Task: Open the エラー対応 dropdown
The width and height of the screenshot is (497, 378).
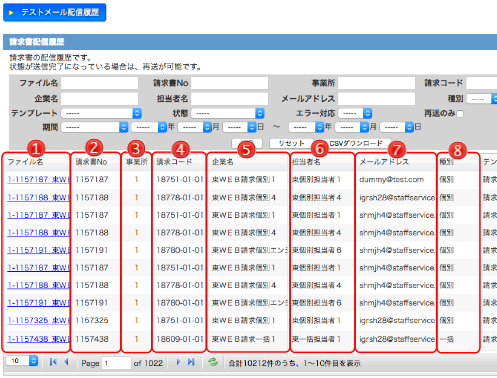Action: [x=355, y=113]
